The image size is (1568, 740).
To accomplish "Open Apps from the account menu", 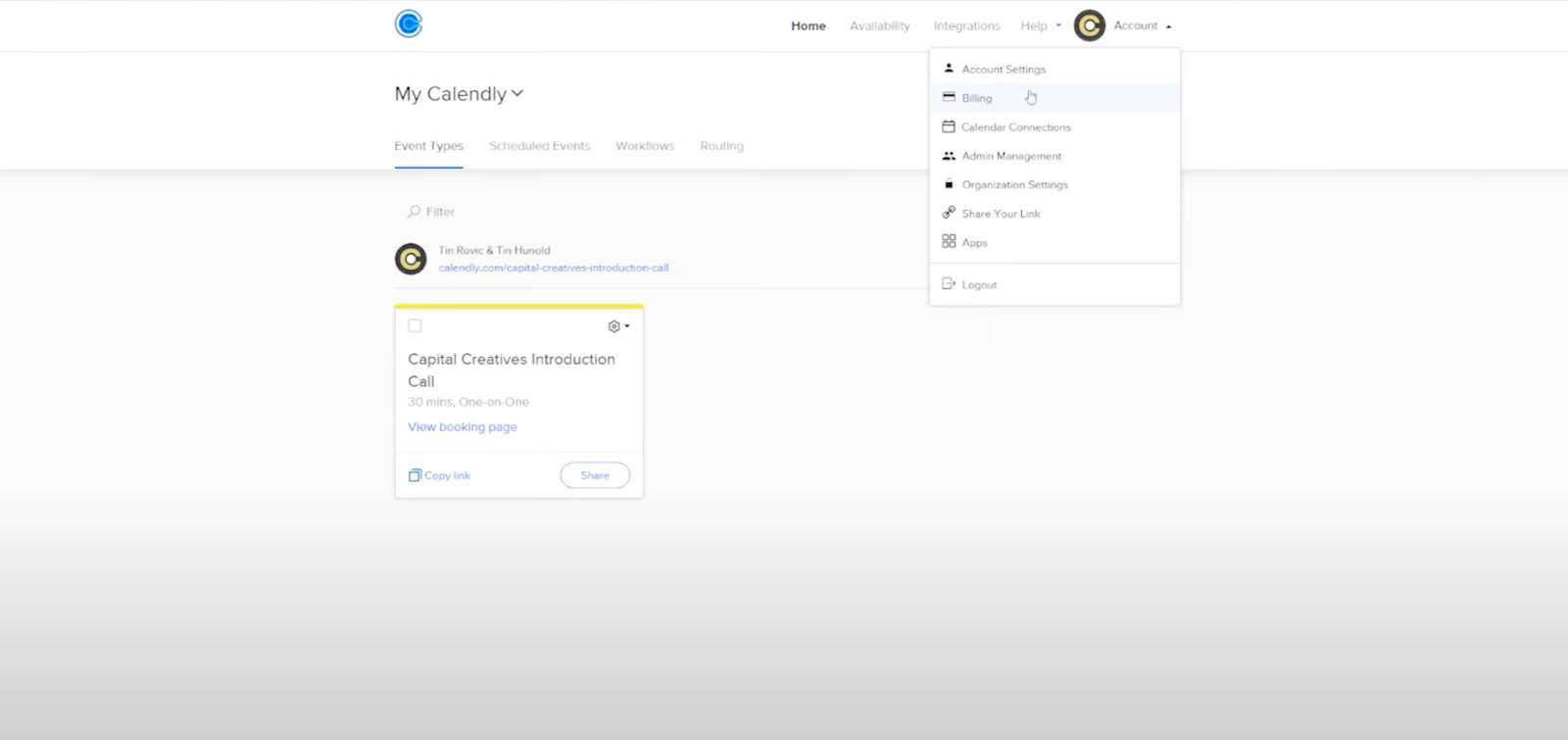I will tap(1054, 242).
